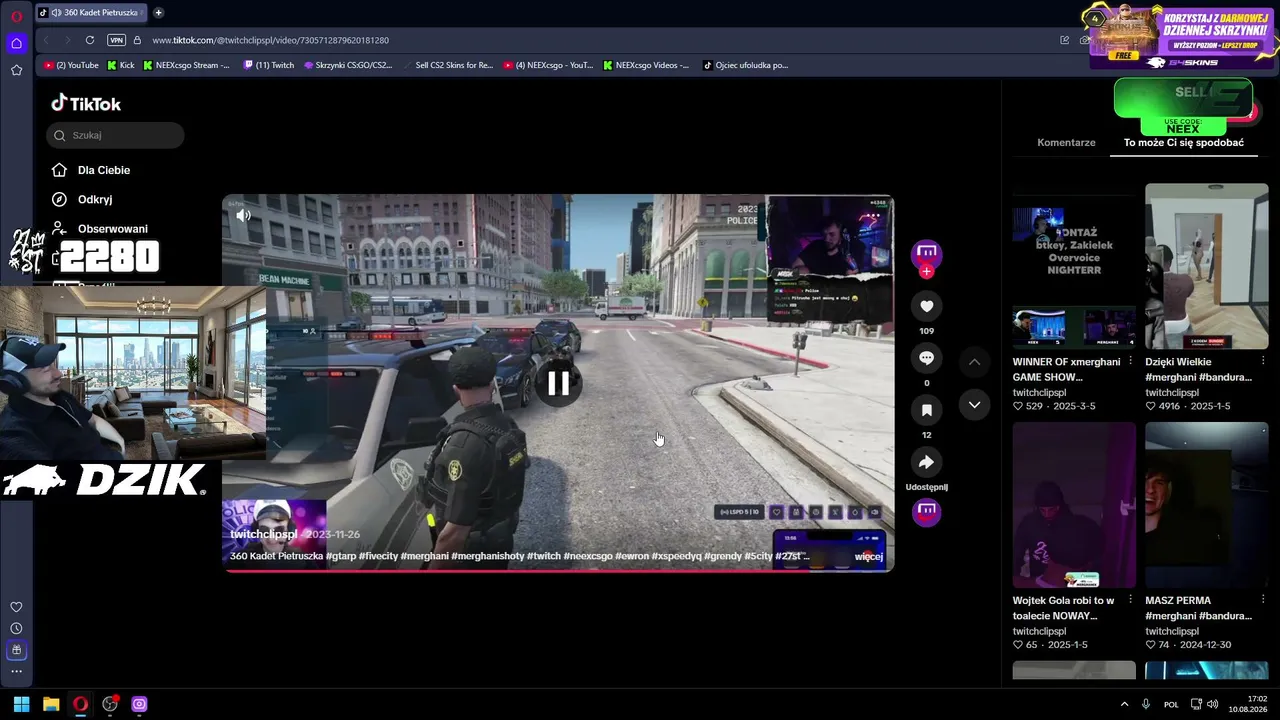Viewport: 1280px width, 720px height.
Task: Click the #twitch hashtag
Action: coord(543,556)
